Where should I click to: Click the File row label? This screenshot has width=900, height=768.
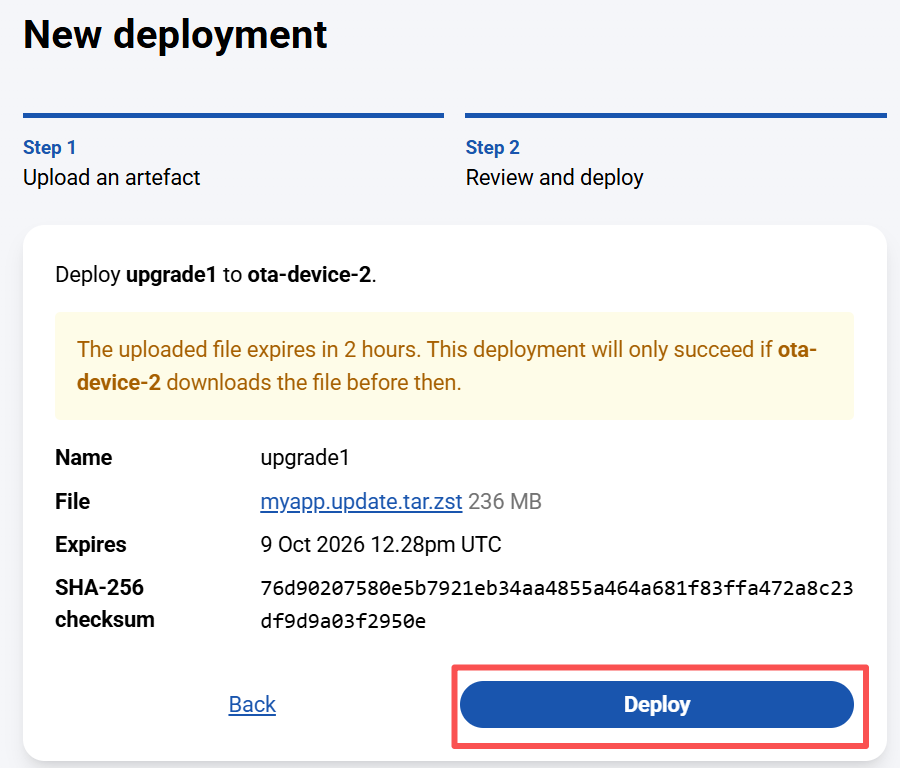(x=72, y=501)
